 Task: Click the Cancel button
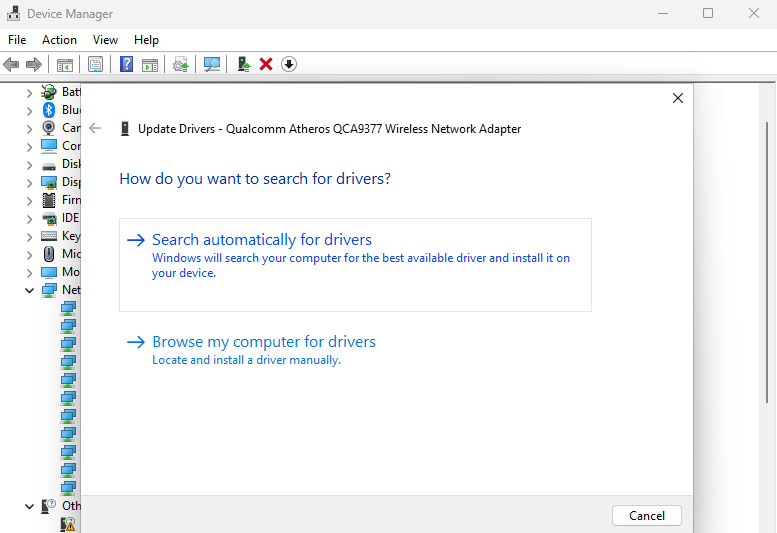pos(646,516)
